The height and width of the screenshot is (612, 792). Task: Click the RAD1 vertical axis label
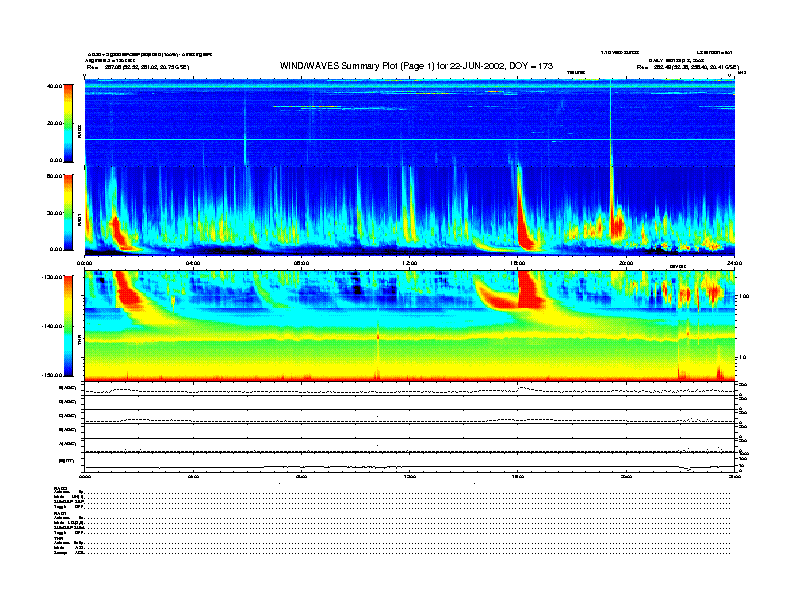tap(79, 221)
